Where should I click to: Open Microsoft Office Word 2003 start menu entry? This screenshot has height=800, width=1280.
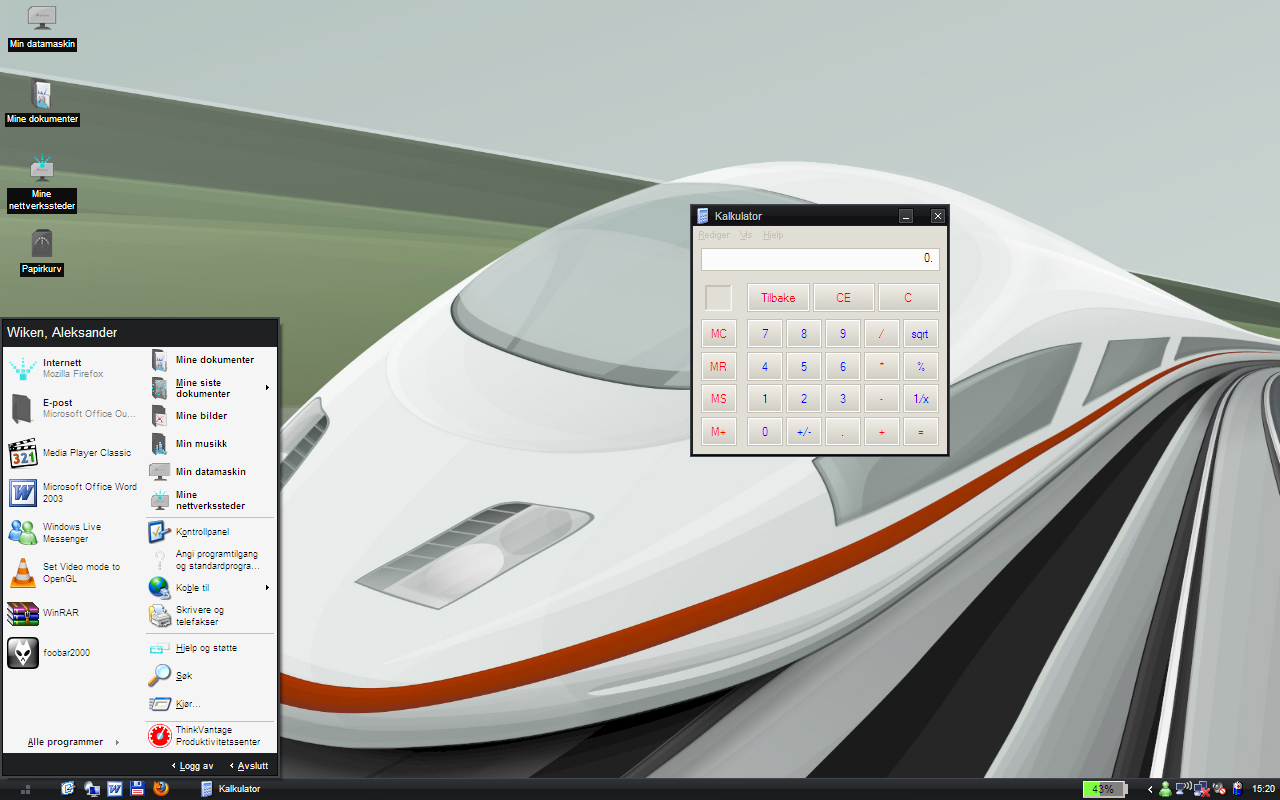73,493
